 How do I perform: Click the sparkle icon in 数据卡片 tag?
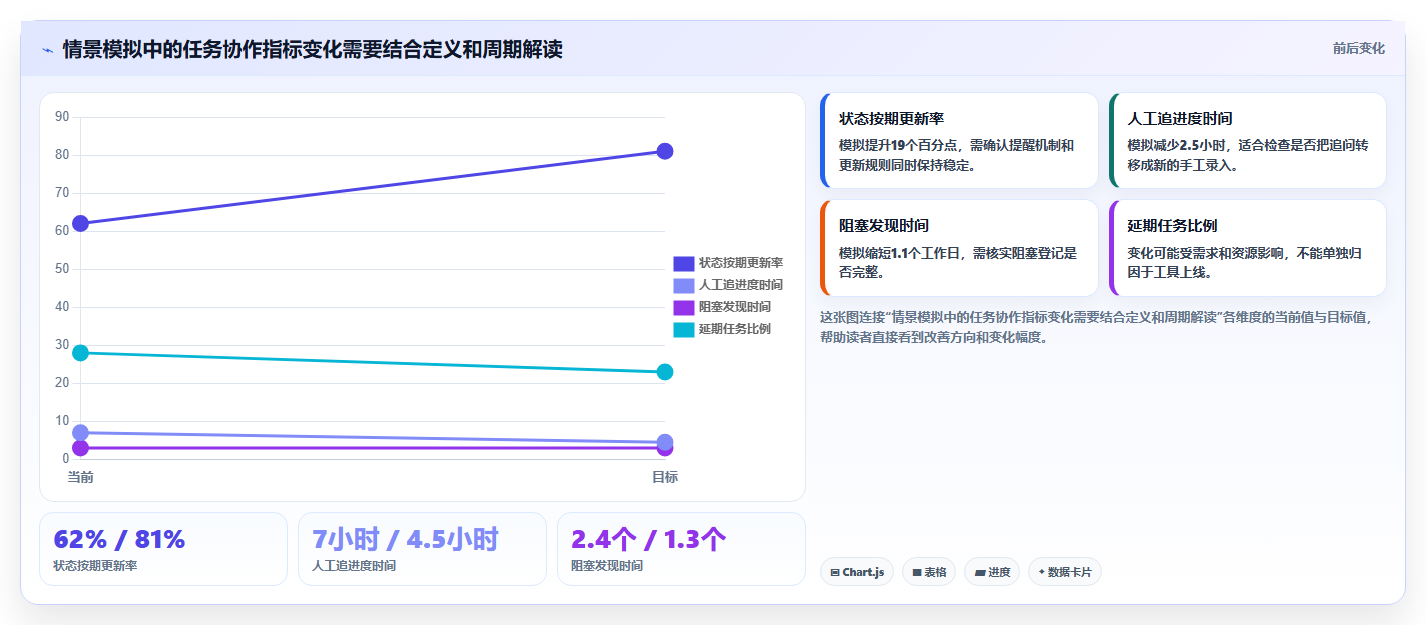[x=1042, y=573]
